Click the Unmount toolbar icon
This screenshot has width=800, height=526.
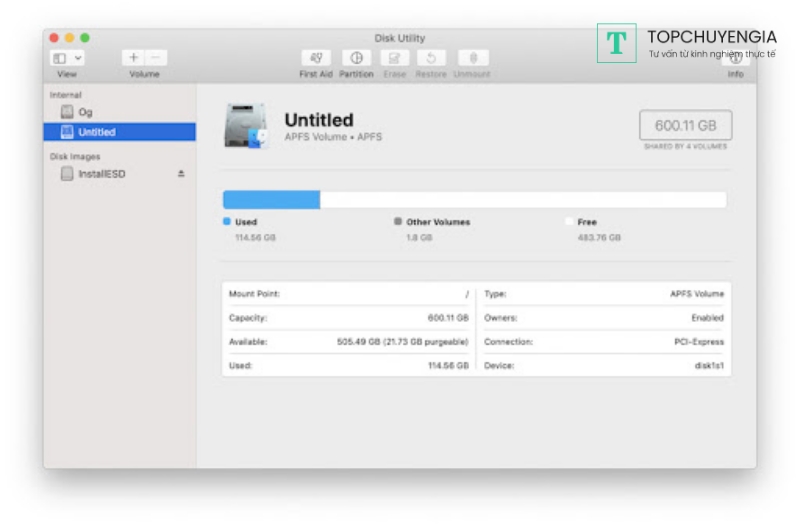pos(473,59)
